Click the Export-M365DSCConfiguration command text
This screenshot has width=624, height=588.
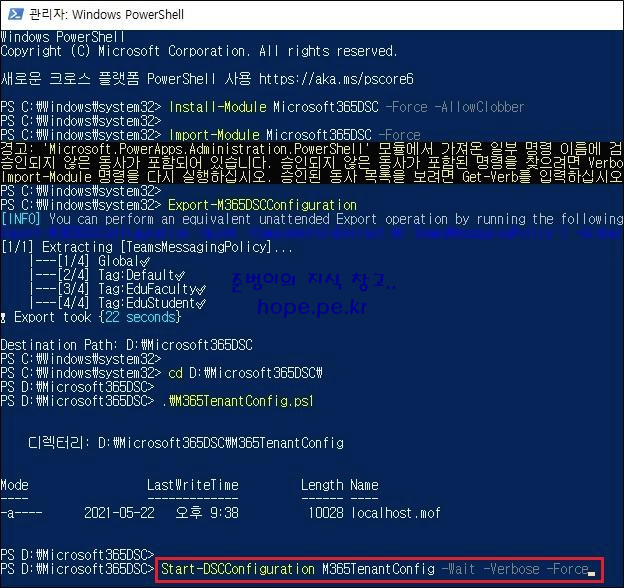tap(263, 205)
